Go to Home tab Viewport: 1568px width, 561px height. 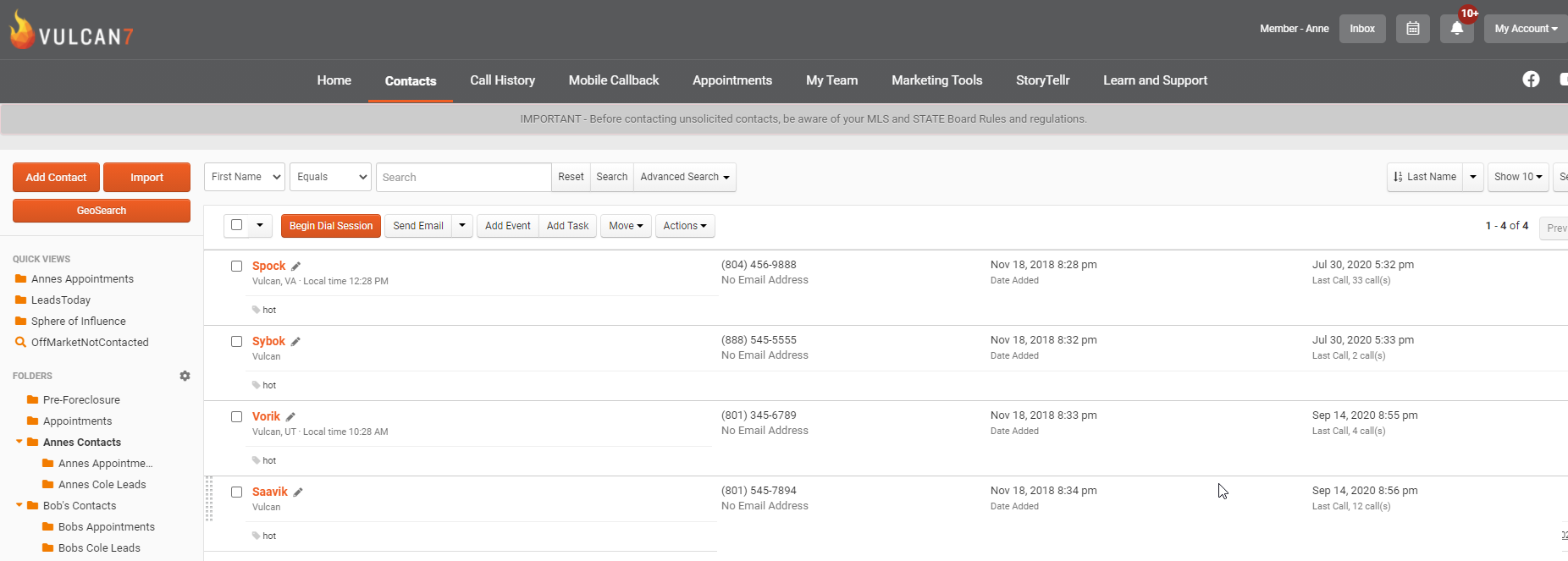click(334, 80)
